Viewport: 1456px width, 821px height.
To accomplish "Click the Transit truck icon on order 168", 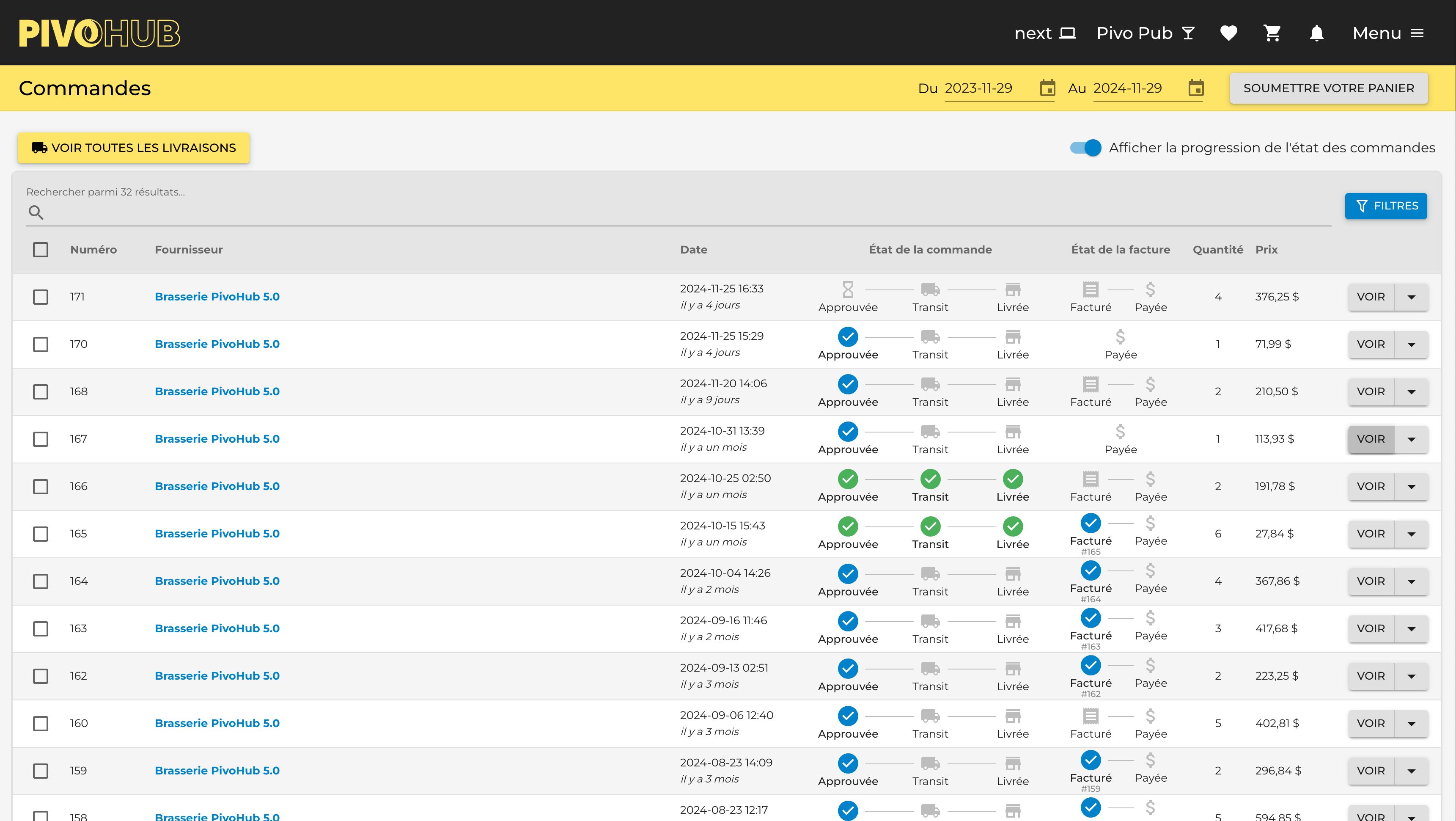I will tap(930, 385).
